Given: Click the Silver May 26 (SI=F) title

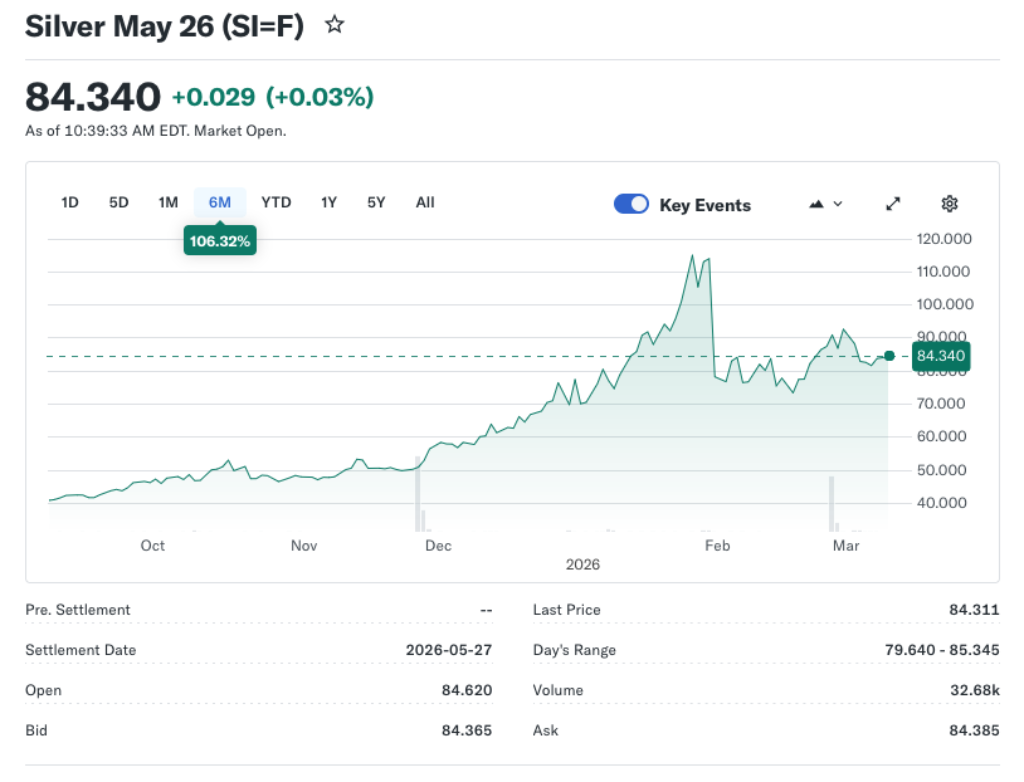Looking at the screenshot, I should coord(165,26).
